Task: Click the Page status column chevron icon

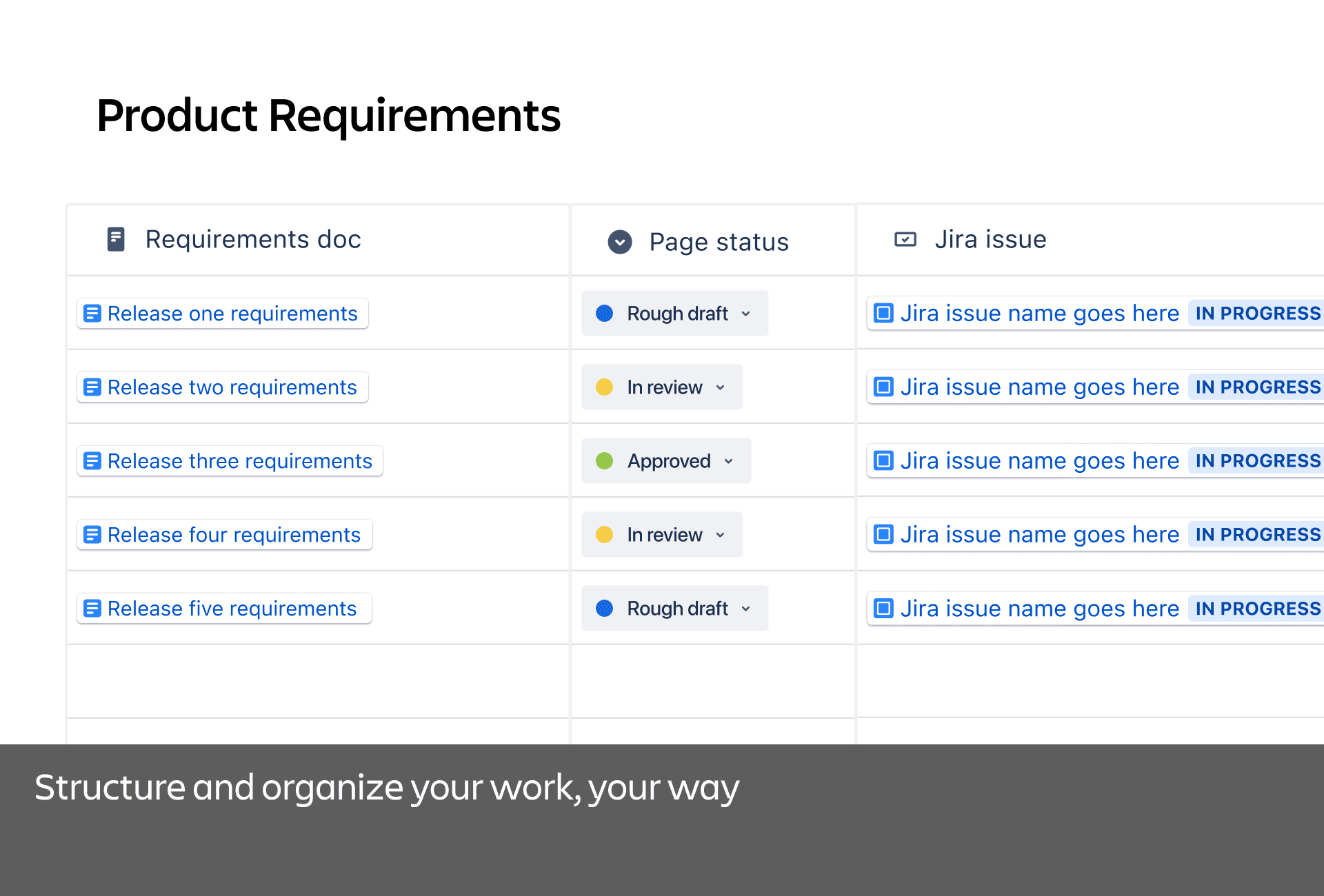Action: tap(619, 242)
